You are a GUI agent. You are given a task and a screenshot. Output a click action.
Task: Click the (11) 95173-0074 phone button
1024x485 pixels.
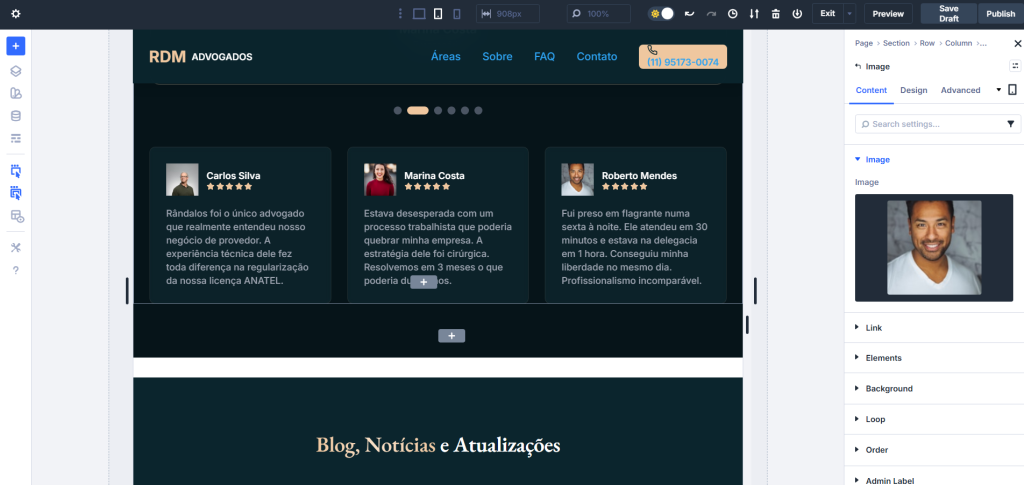point(682,57)
